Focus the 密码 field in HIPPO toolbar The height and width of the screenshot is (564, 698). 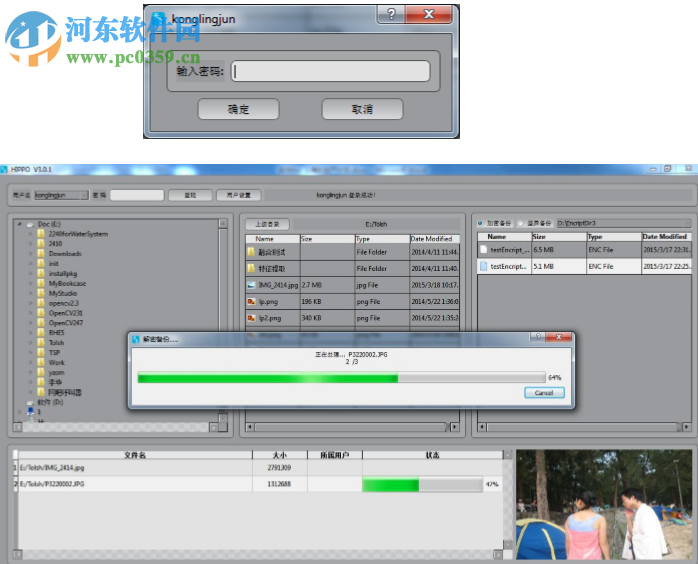(x=137, y=195)
